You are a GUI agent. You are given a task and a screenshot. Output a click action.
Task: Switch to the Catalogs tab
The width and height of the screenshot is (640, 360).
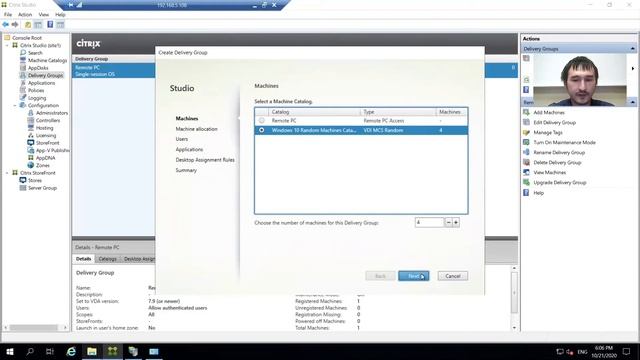tap(107, 259)
